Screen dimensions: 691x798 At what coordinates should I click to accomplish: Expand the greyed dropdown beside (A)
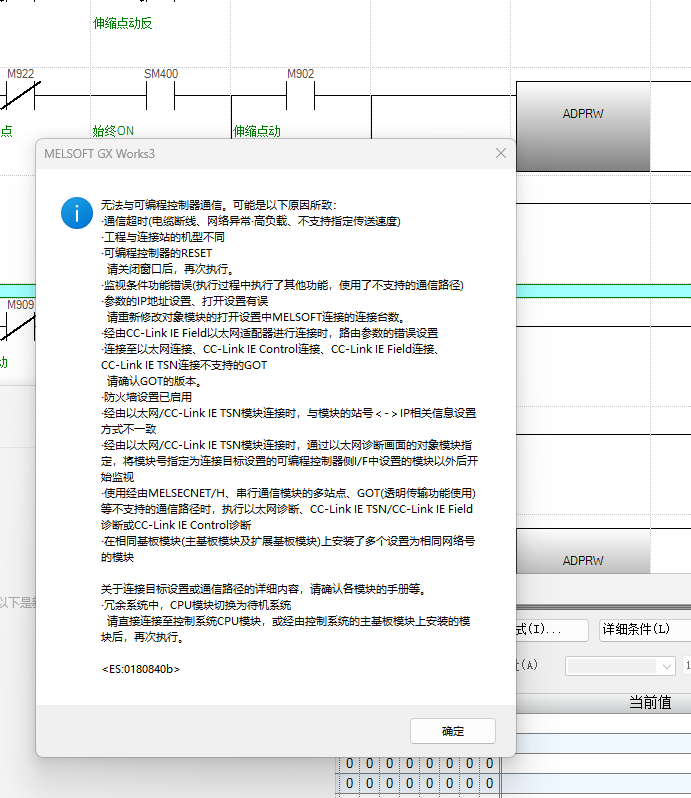pos(621,666)
